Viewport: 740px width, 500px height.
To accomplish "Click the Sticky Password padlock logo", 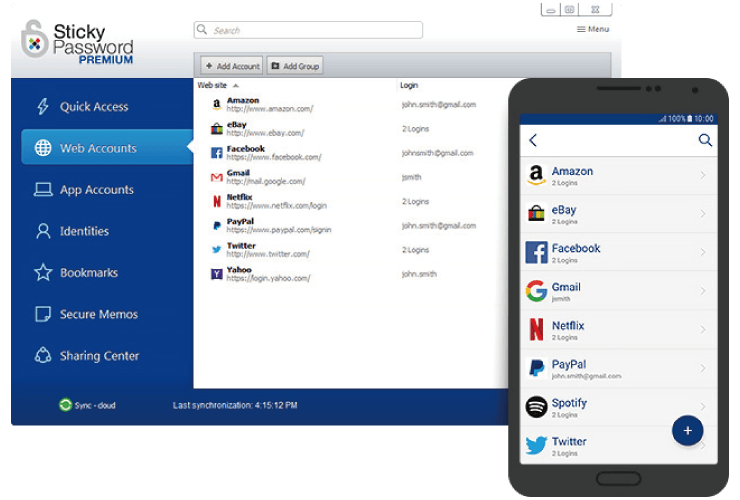I will 34,40.
